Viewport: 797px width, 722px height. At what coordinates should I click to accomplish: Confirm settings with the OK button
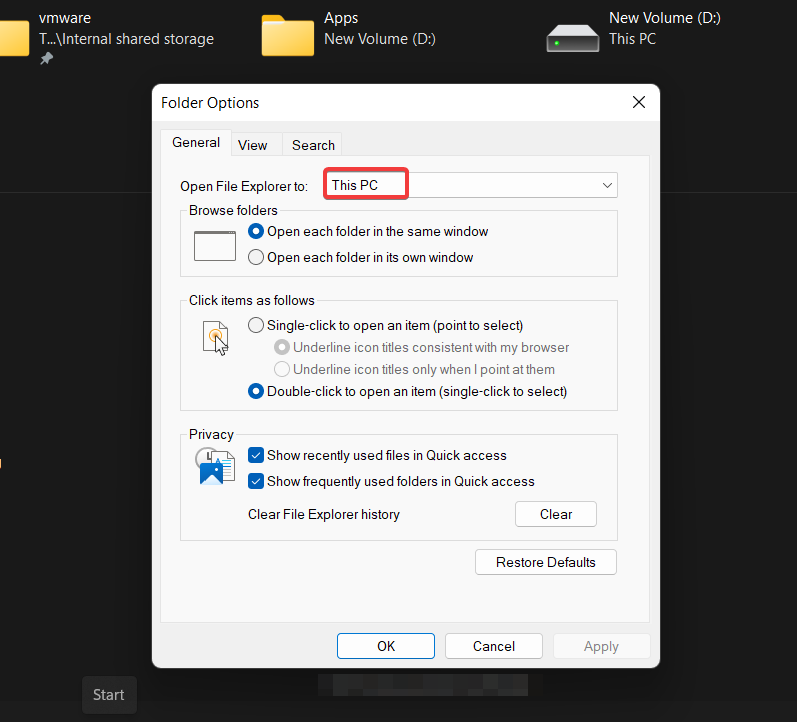(x=386, y=646)
